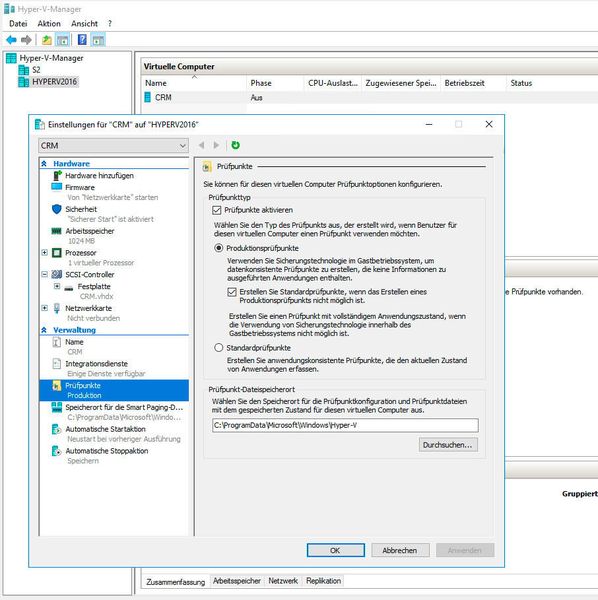Collapse the SCSI-Controller tree node

click(45, 274)
